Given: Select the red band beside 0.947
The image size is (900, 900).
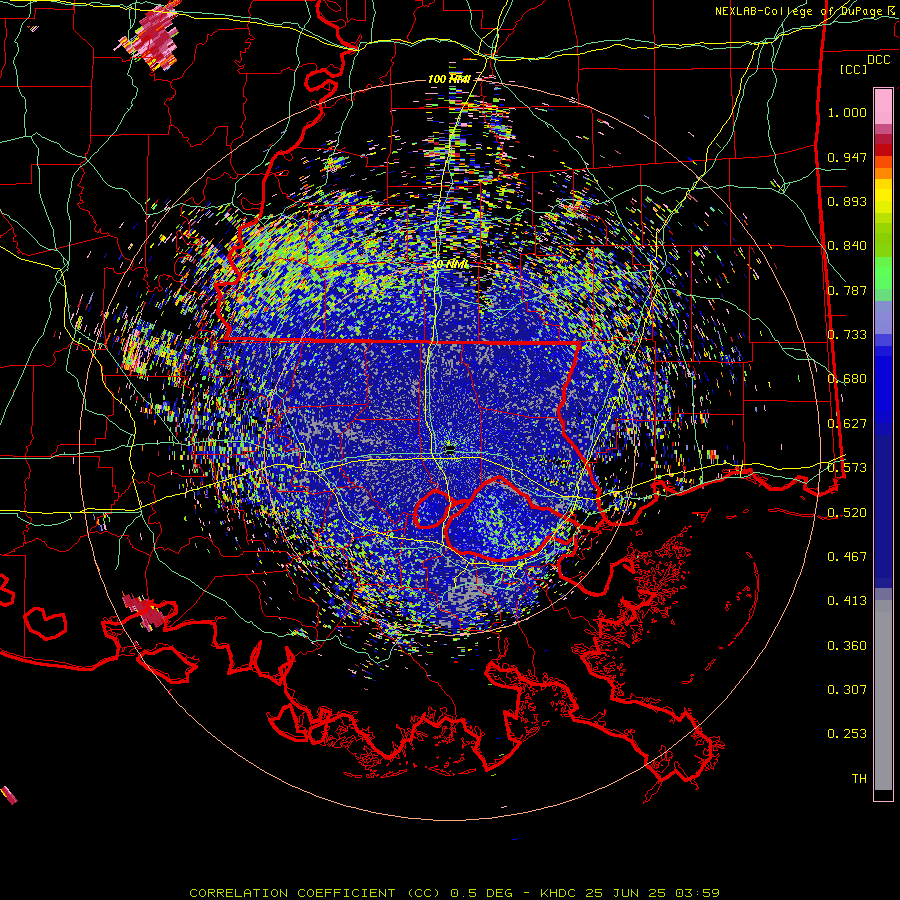Looking at the screenshot, I should pos(883,150).
